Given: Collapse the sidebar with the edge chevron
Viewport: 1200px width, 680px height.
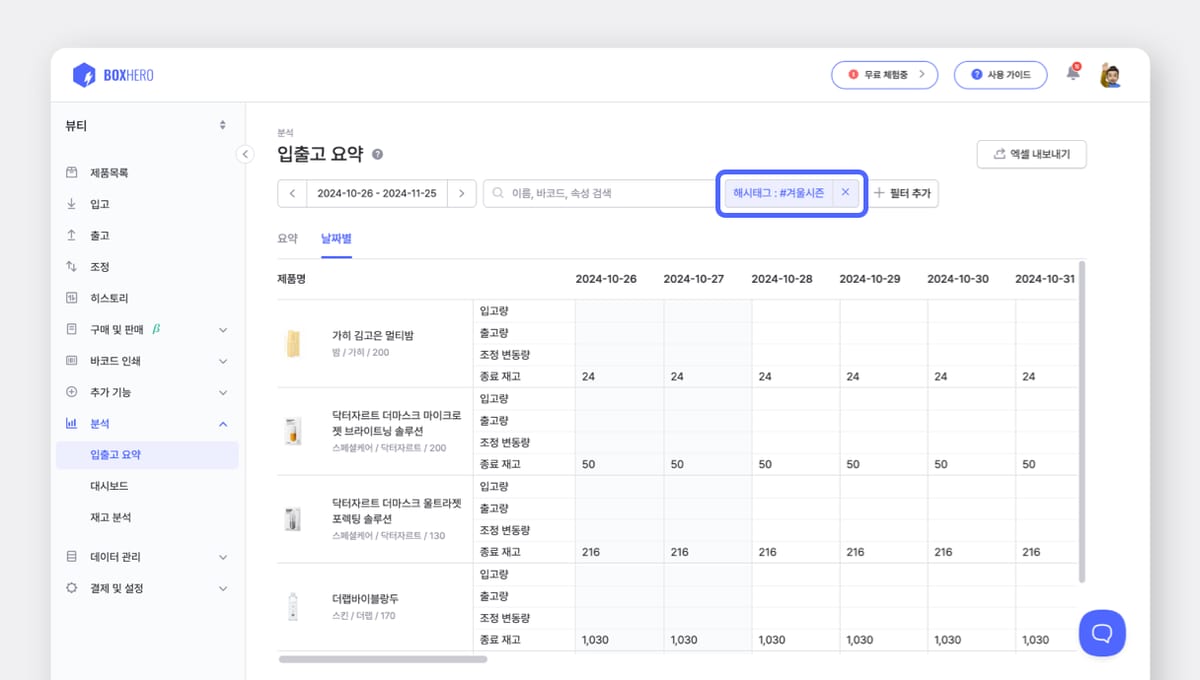Looking at the screenshot, I should (245, 154).
